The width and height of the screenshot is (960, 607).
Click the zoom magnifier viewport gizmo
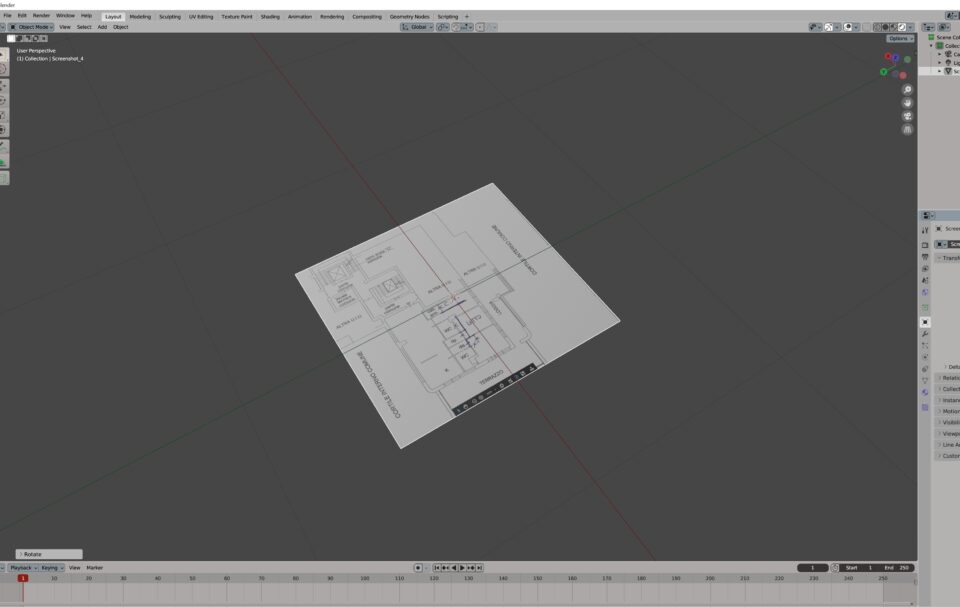point(908,90)
